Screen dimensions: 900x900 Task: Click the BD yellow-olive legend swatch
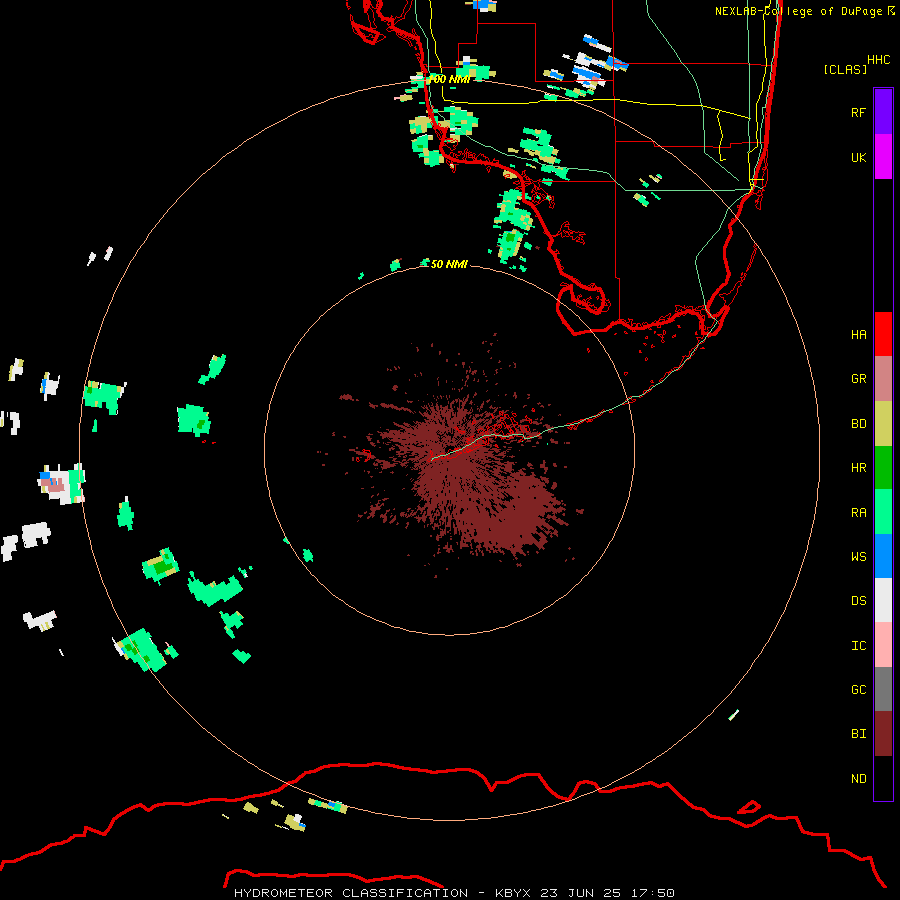tap(883, 424)
